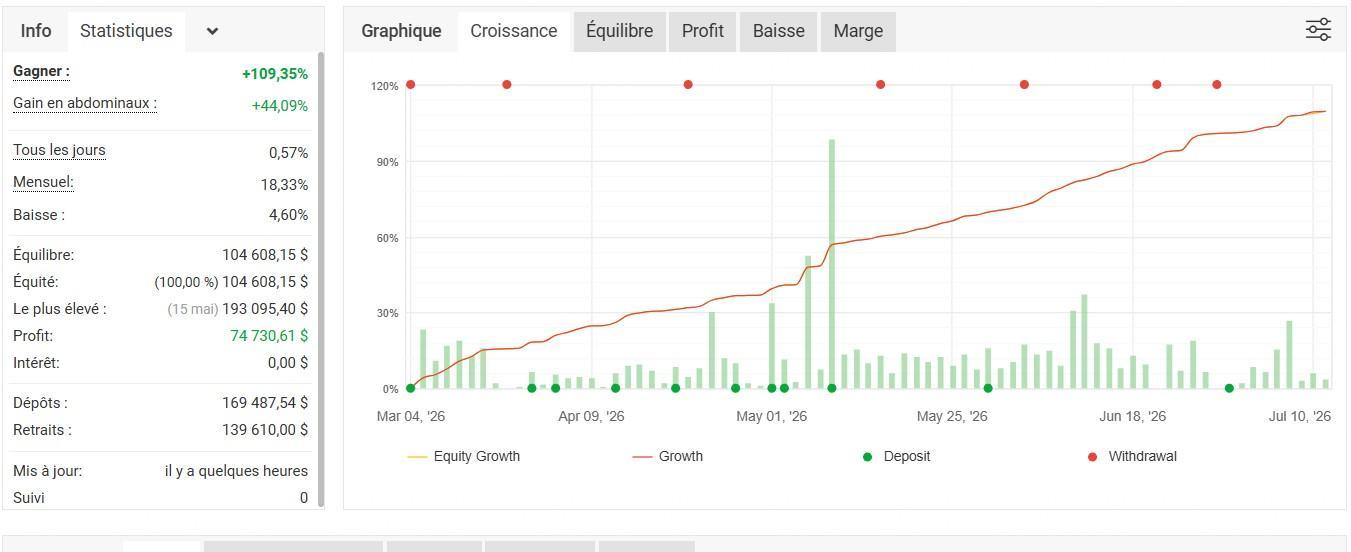This screenshot has width=1351, height=552.
Task: Toggle the Equity Growth legend series
Action: (463, 456)
